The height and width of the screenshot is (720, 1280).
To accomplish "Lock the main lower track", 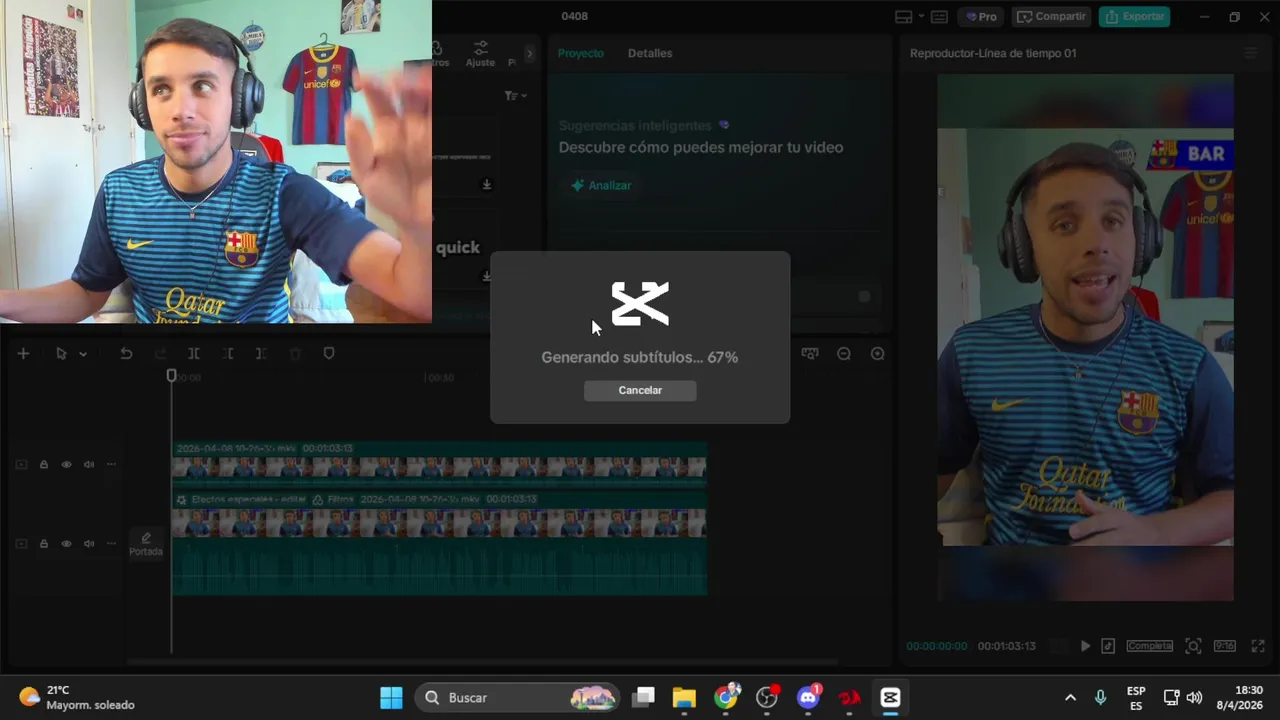I will [44, 544].
